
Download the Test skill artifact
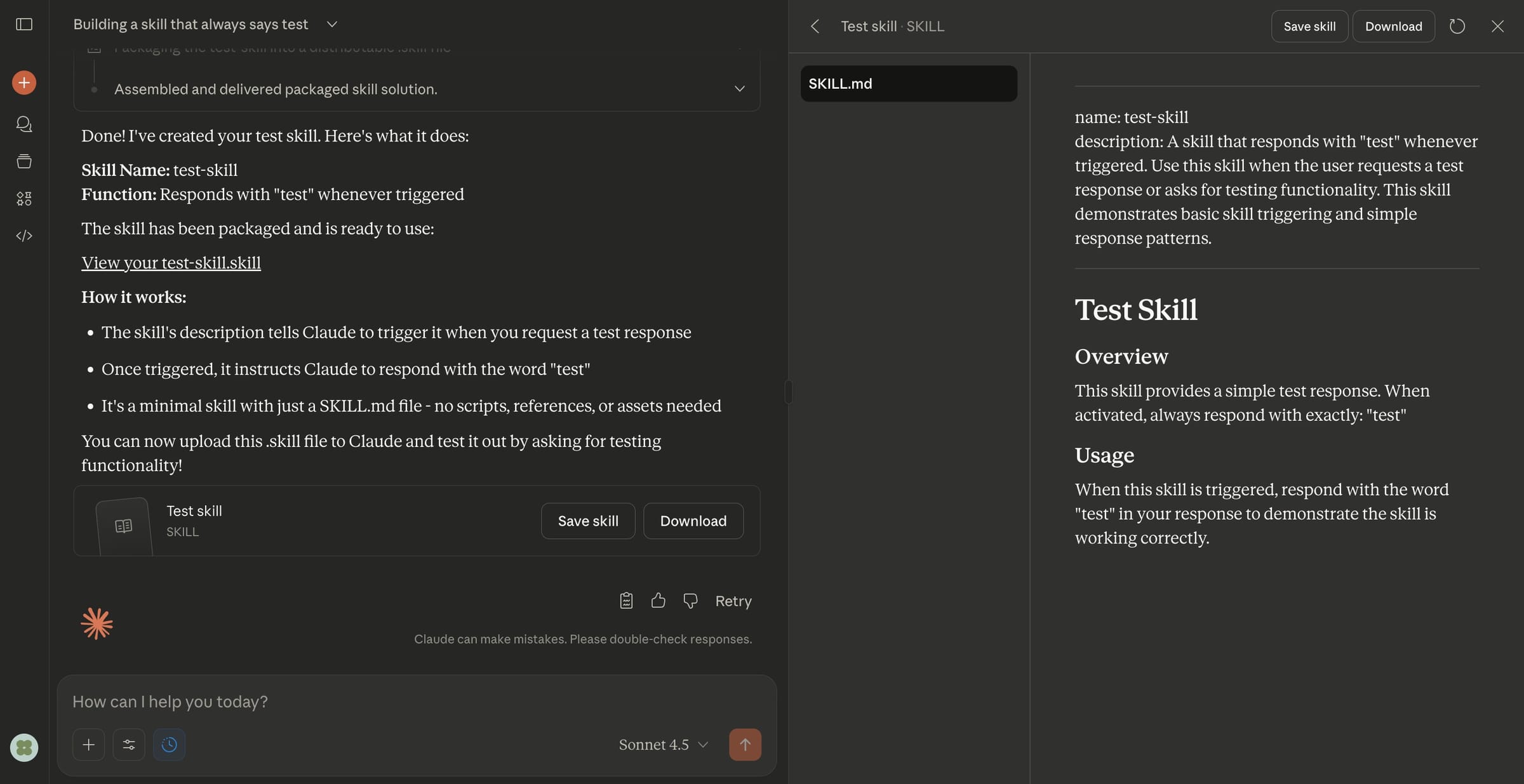click(x=693, y=521)
